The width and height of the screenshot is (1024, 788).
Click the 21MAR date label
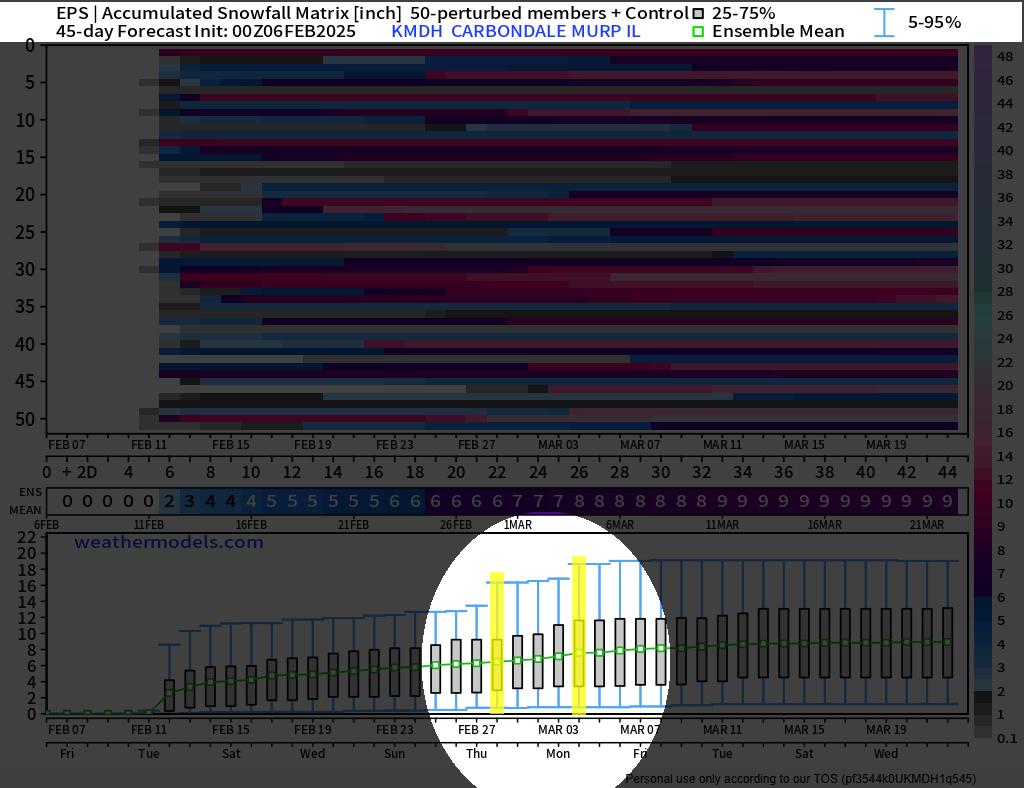(x=927, y=525)
